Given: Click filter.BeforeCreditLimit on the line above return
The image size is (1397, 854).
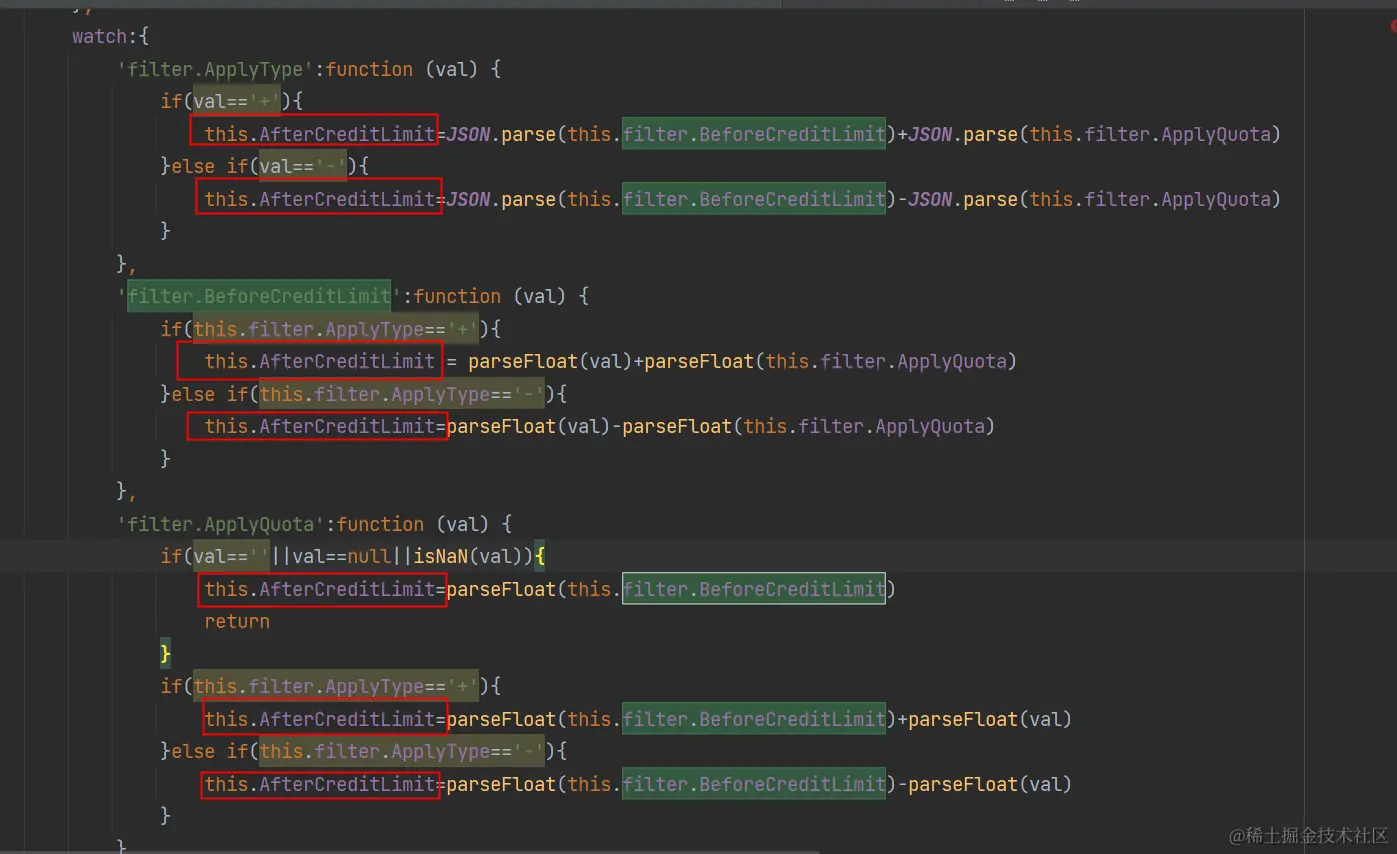Looking at the screenshot, I should tap(754, 589).
